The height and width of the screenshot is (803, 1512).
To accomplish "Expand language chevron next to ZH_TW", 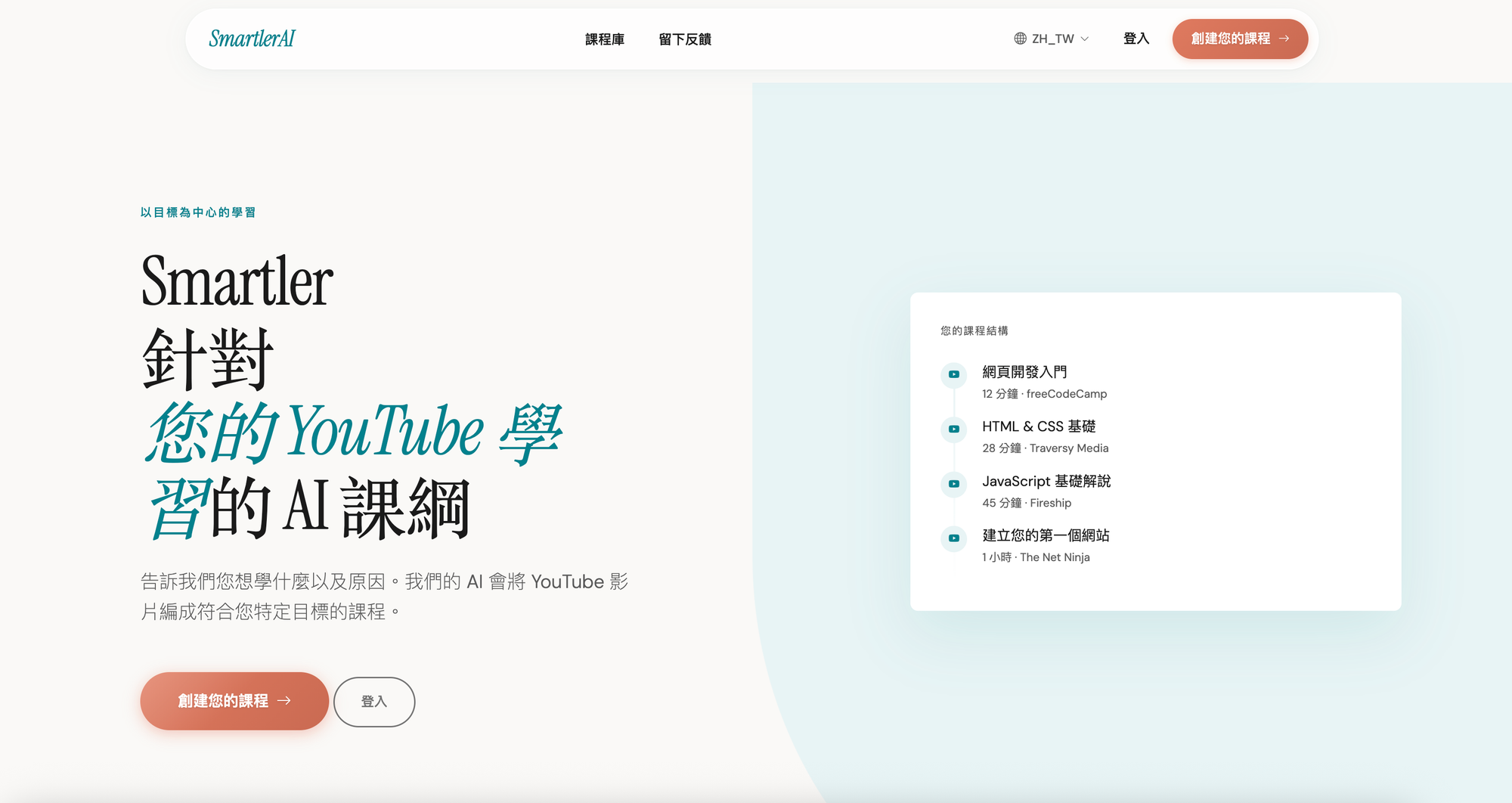I will coord(1085,39).
